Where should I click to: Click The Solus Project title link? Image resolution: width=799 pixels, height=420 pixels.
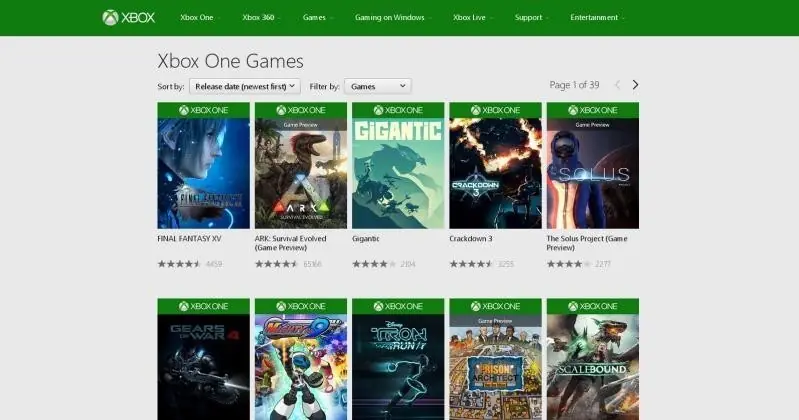point(587,243)
